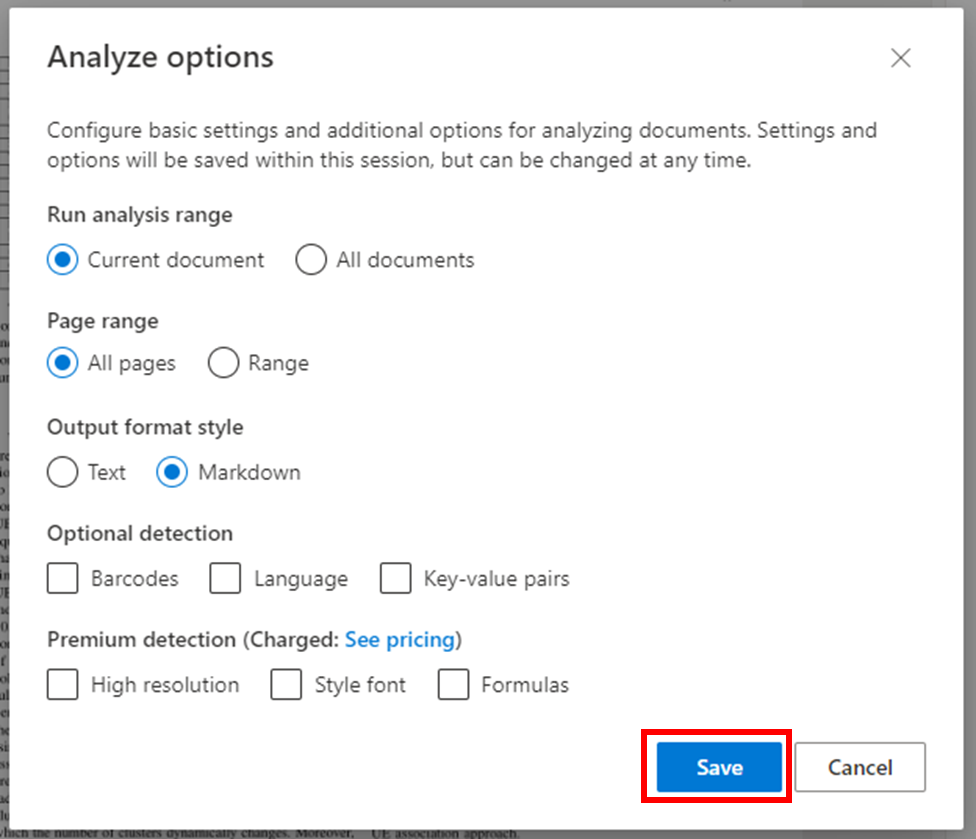Select the All documents radio button

pyautogui.click(x=311, y=259)
